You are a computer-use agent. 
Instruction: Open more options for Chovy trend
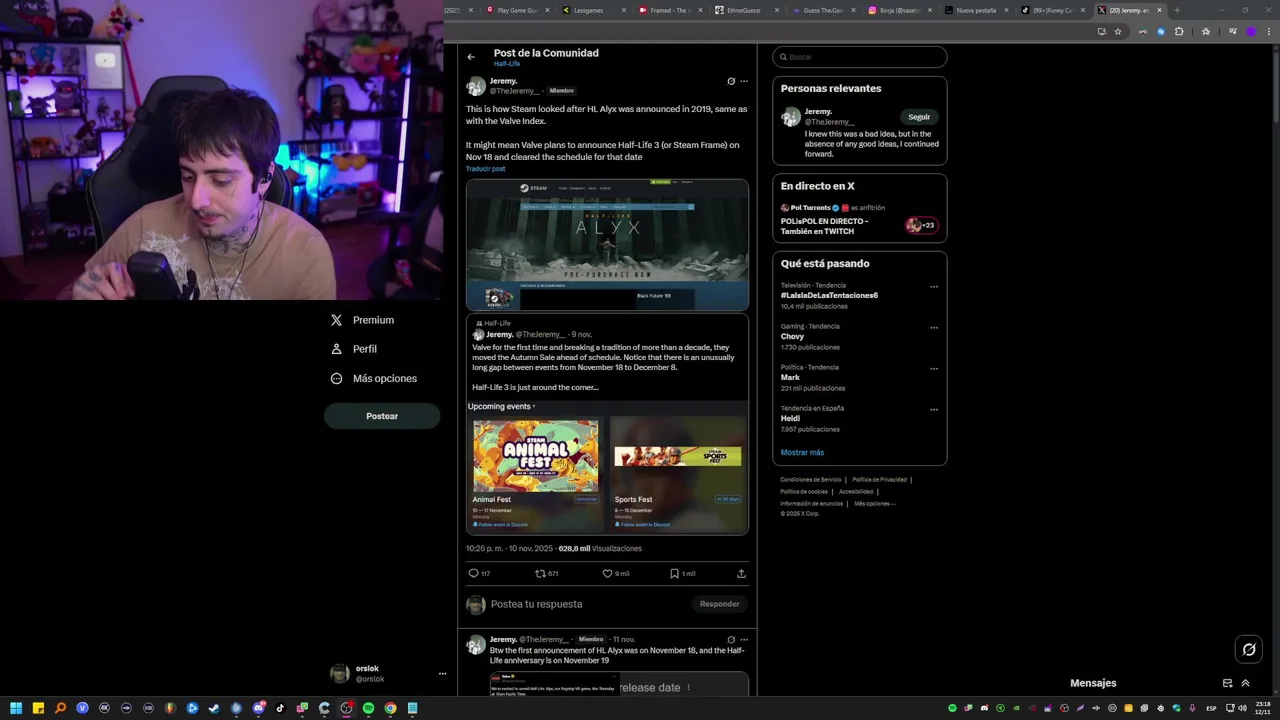click(x=934, y=328)
